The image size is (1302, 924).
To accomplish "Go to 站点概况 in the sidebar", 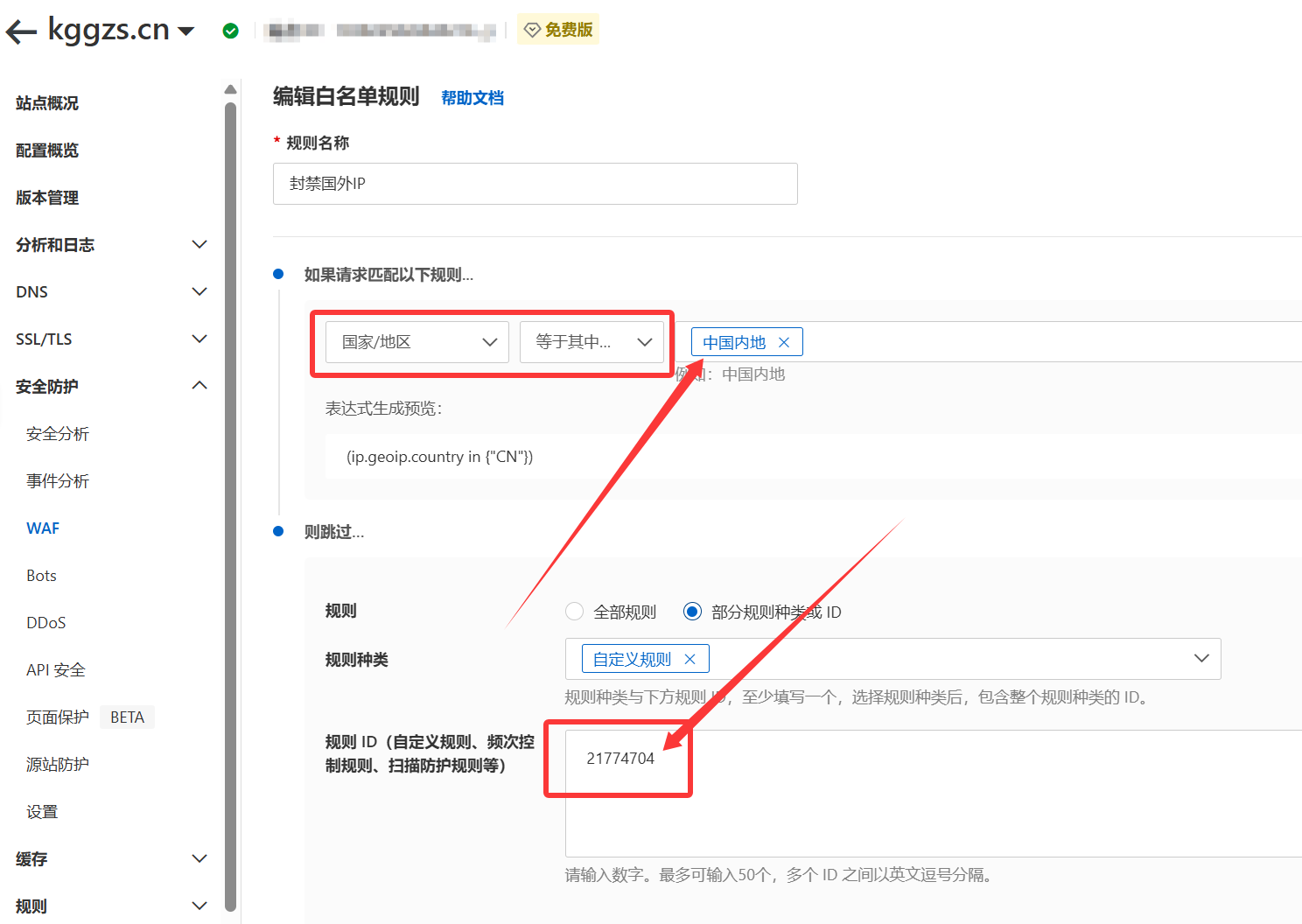I will point(46,102).
